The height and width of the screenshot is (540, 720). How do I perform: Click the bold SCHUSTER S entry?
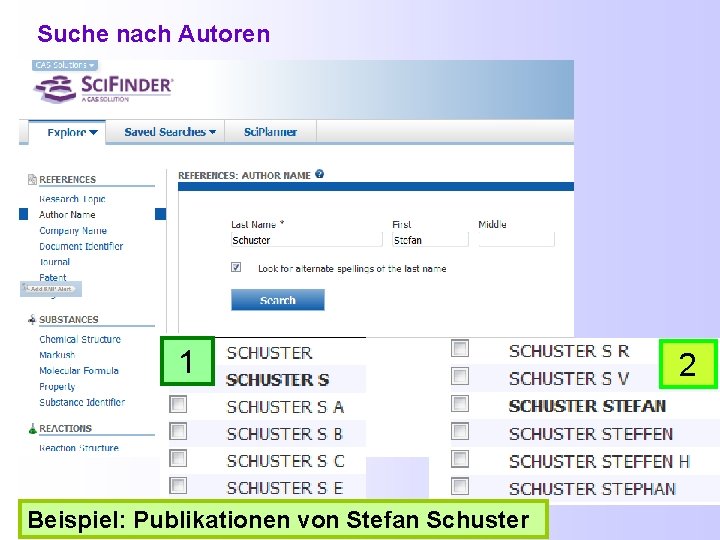coord(278,380)
